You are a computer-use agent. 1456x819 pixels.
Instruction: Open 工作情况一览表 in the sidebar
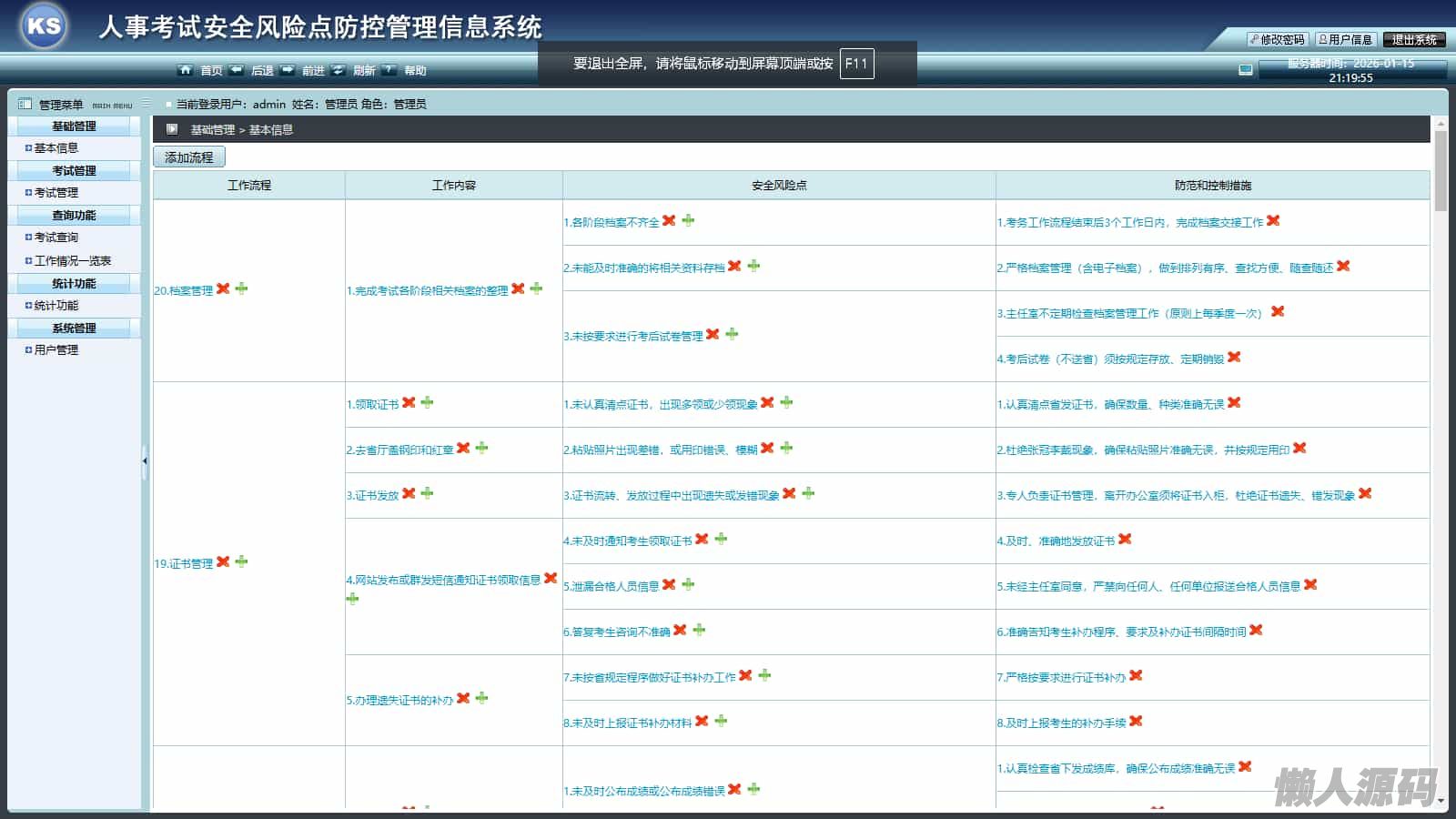pos(73,260)
